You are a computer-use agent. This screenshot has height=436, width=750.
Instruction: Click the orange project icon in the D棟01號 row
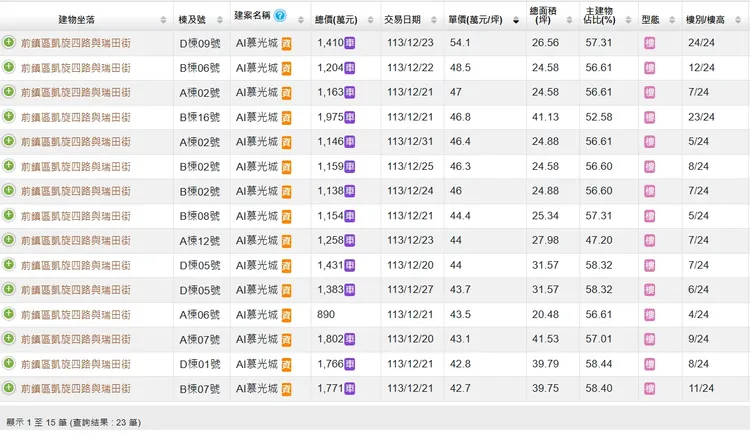(x=286, y=365)
